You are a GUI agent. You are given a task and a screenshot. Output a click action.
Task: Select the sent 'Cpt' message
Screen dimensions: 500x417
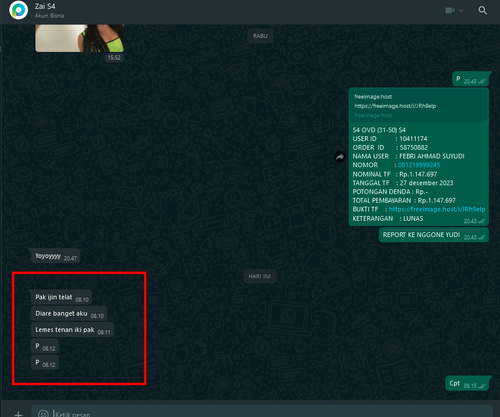click(x=467, y=384)
